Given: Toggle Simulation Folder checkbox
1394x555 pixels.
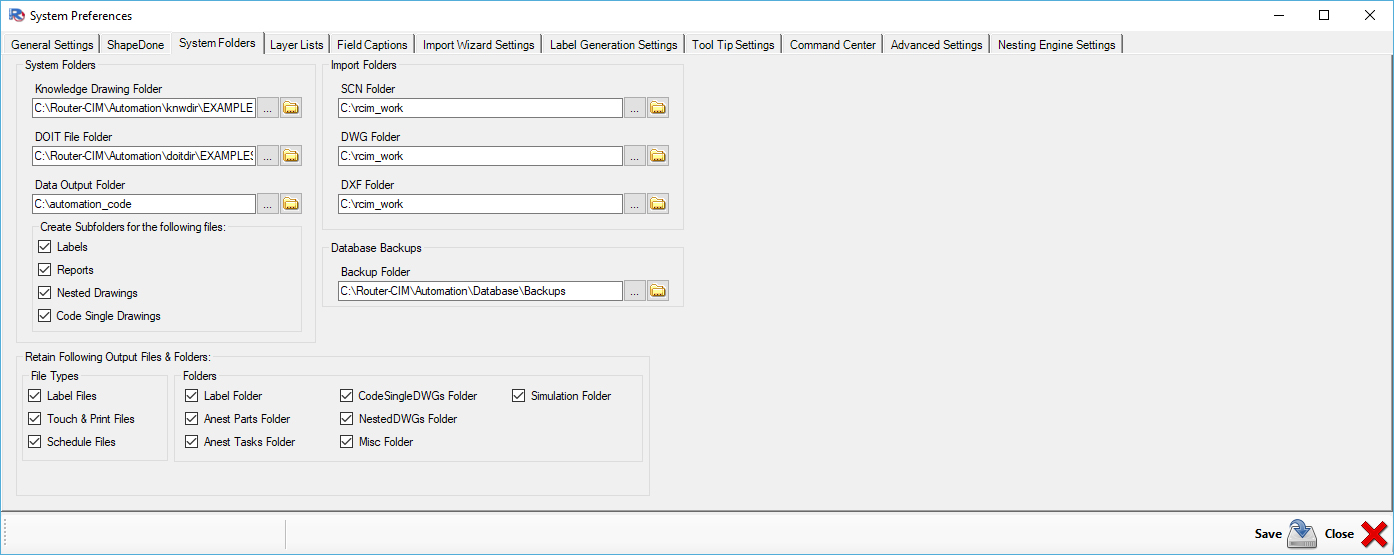Looking at the screenshot, I should pyautogui.click(x=519, y=396).
